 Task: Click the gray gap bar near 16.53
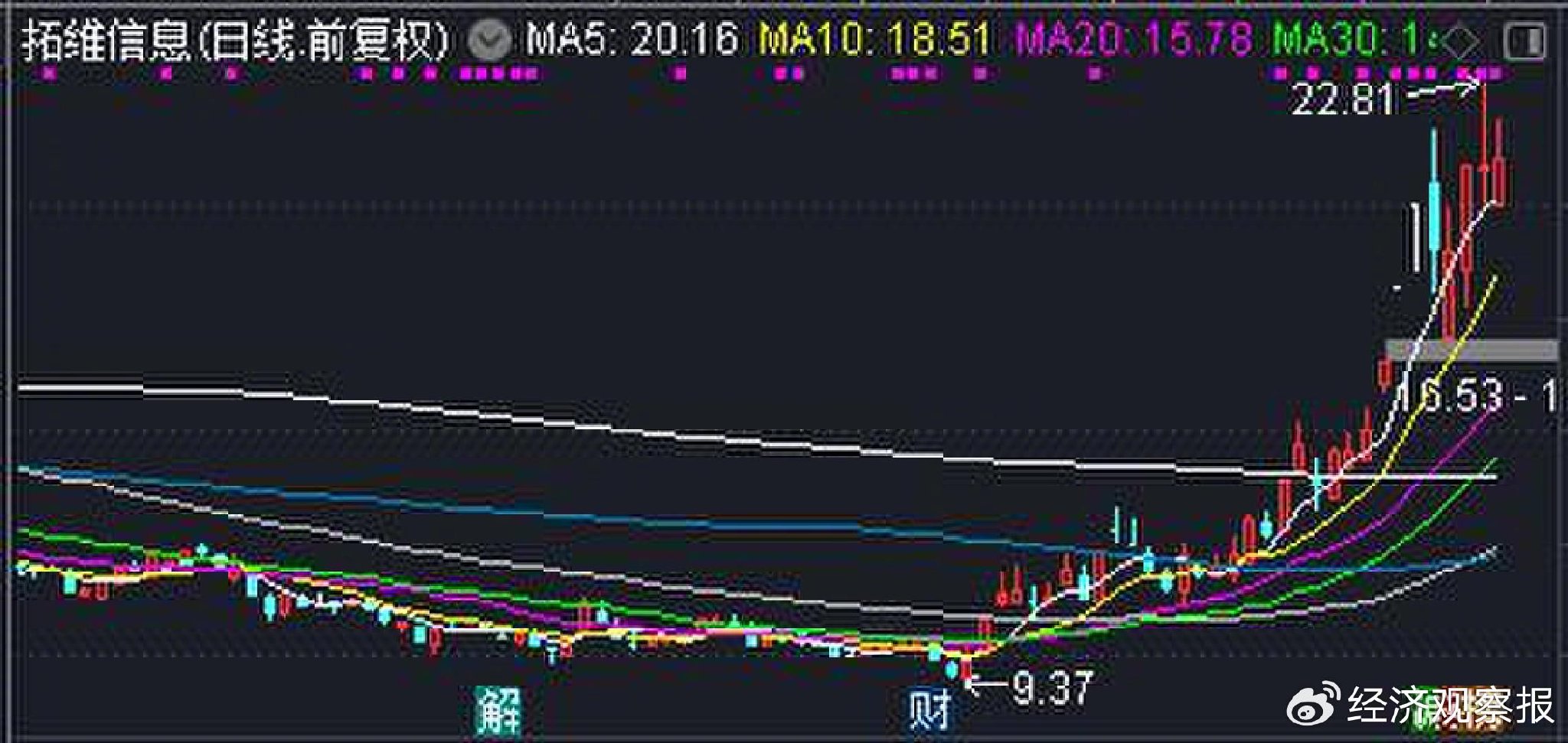pos(1472,350)
